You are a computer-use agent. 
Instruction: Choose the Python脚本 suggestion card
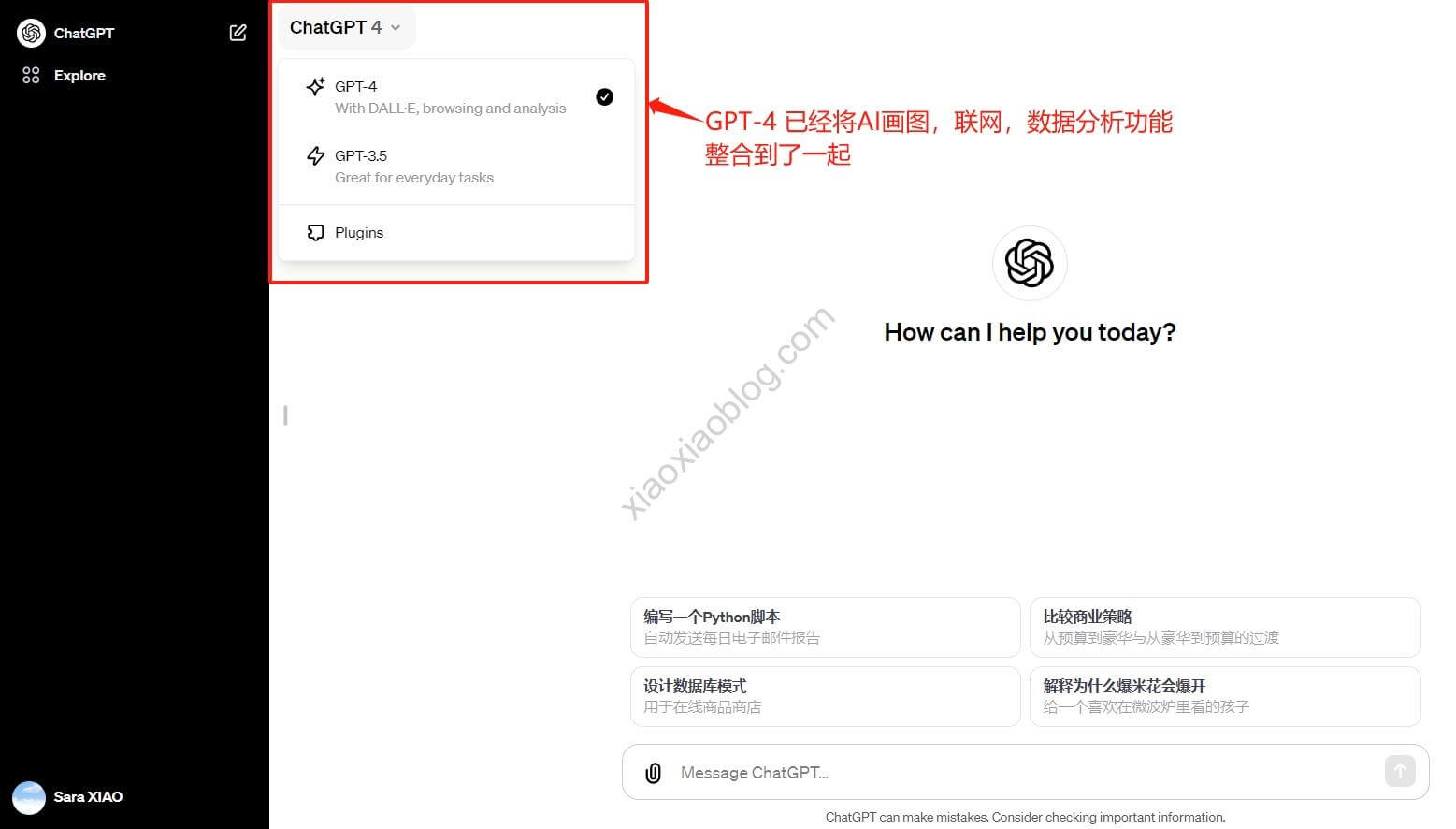(x=825, y=627)
